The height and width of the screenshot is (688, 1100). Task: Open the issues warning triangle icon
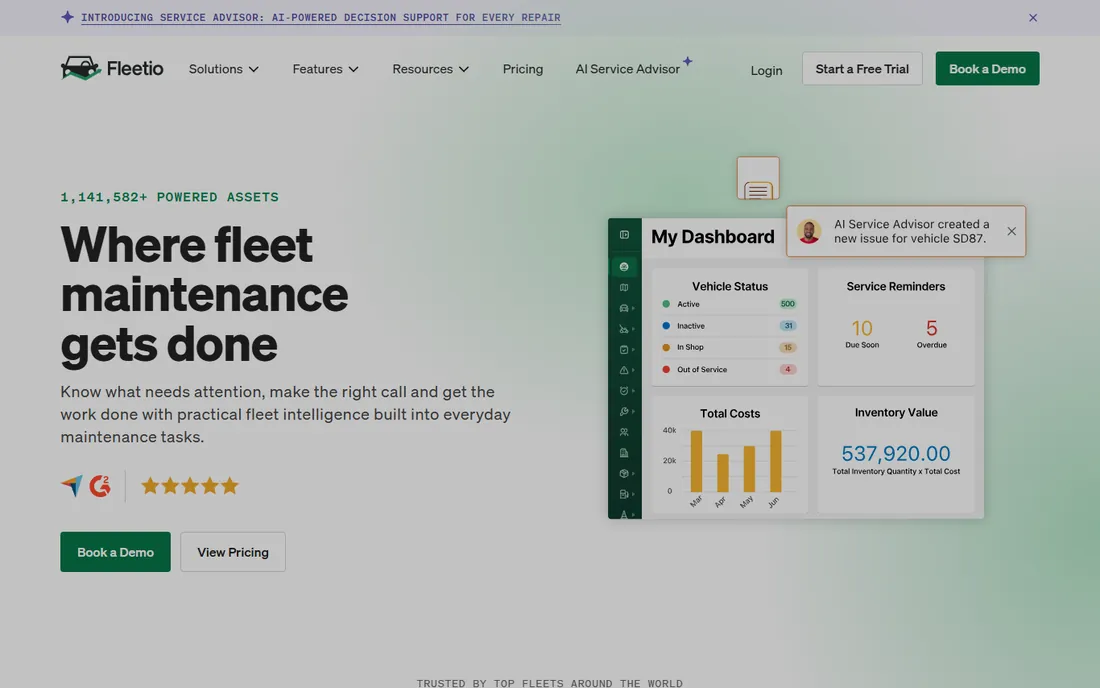tap(624, 370)
